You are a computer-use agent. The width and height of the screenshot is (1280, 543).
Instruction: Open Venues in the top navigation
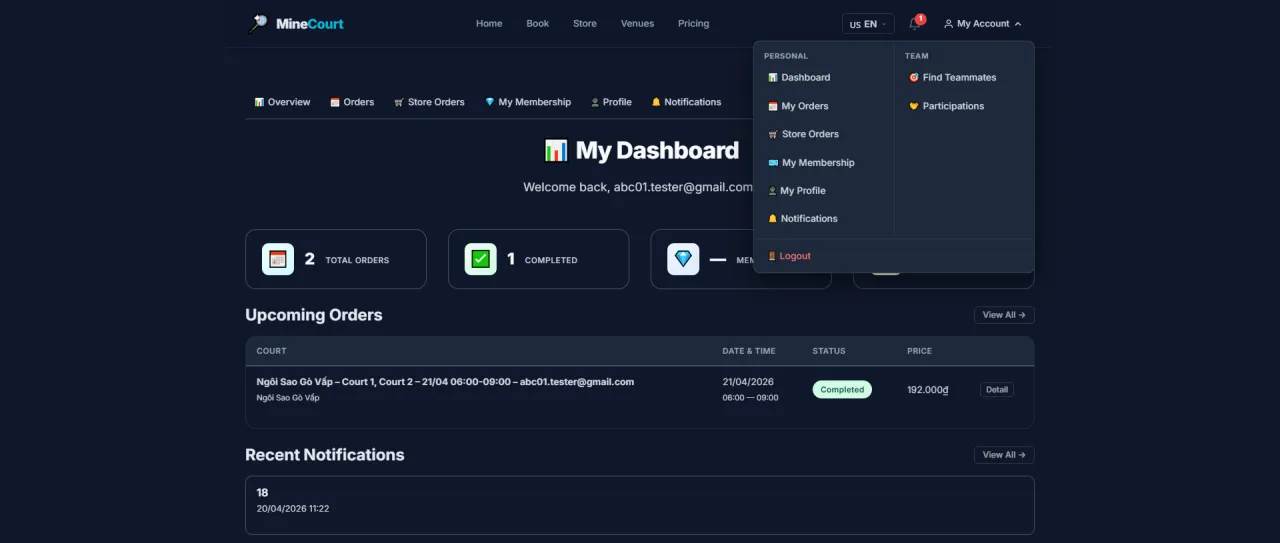pyautogui.click(x=637, y=24)
